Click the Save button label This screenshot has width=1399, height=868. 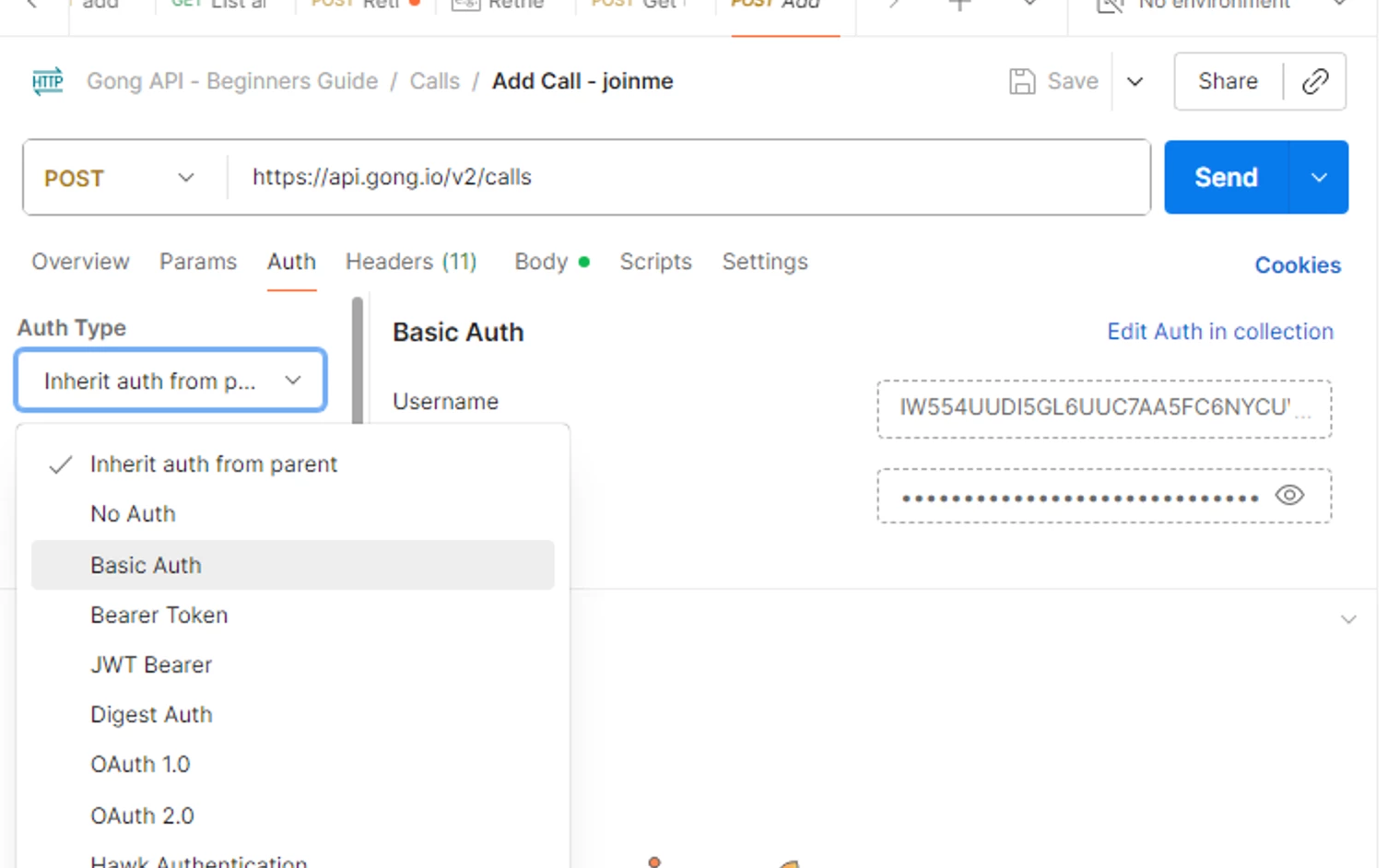tap(1073, 81)
